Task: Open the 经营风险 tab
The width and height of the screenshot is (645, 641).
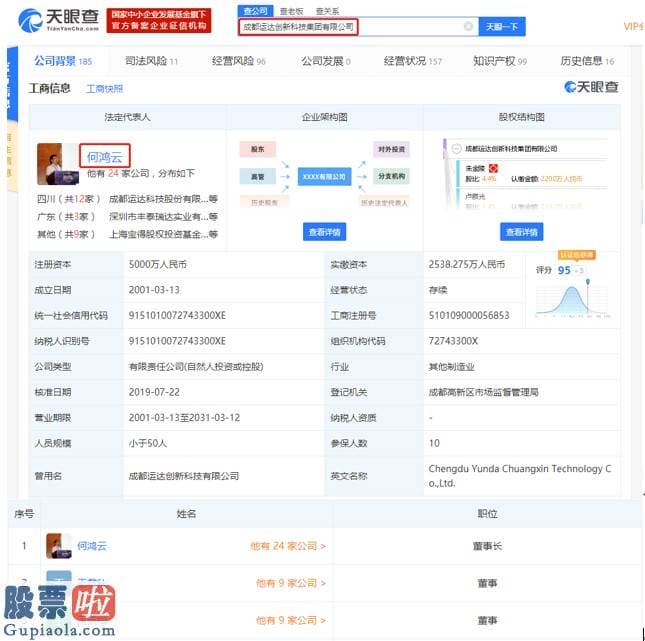Action: [239, 61]
